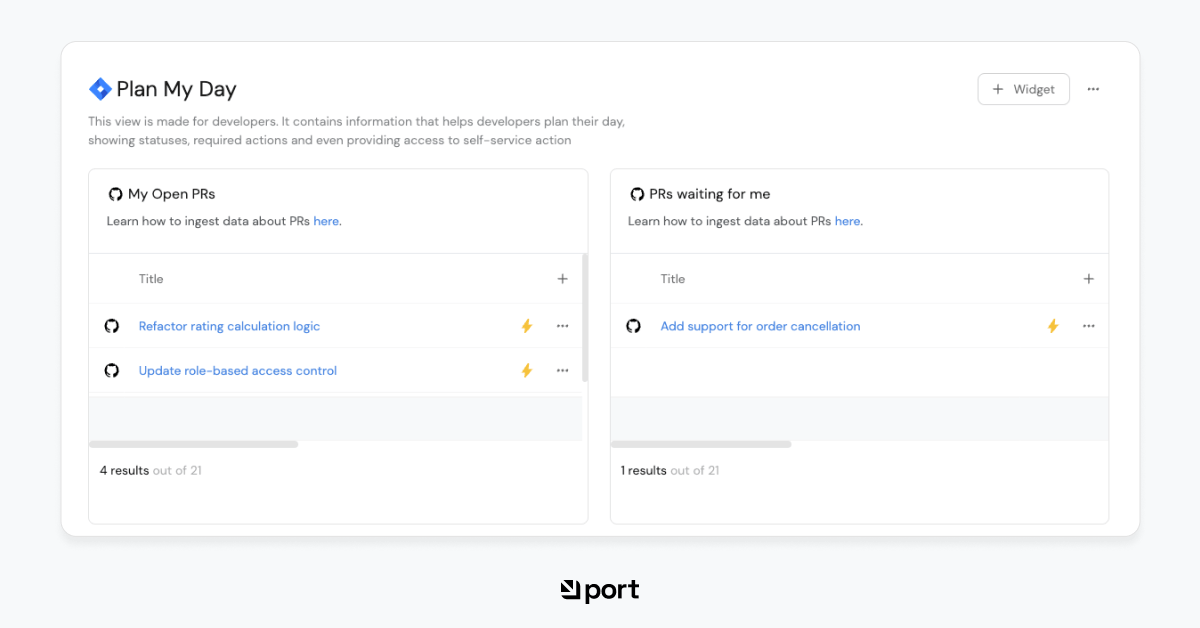Image resolution: width=1200 pixels, height=628 pixels.
Task: Add a column using plus in My Open PRs table
Action: click(x=562, y=279)
